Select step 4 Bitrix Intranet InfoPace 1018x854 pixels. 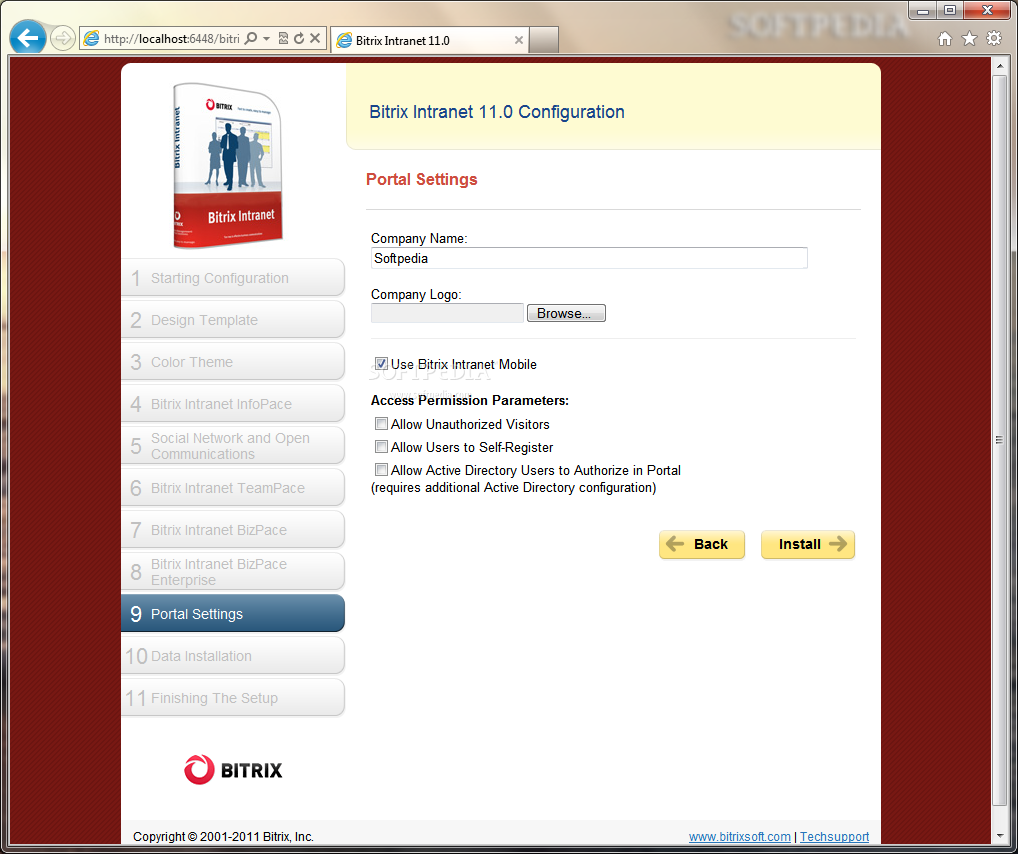(x=232, y=404)
